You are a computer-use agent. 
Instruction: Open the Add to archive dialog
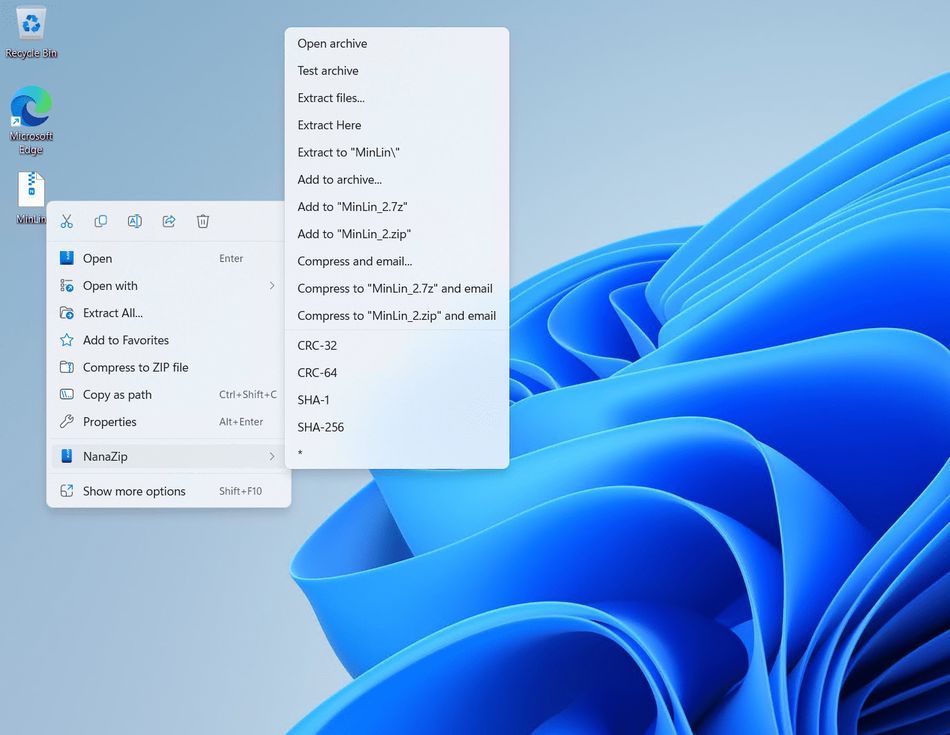(x=338, y=179)
